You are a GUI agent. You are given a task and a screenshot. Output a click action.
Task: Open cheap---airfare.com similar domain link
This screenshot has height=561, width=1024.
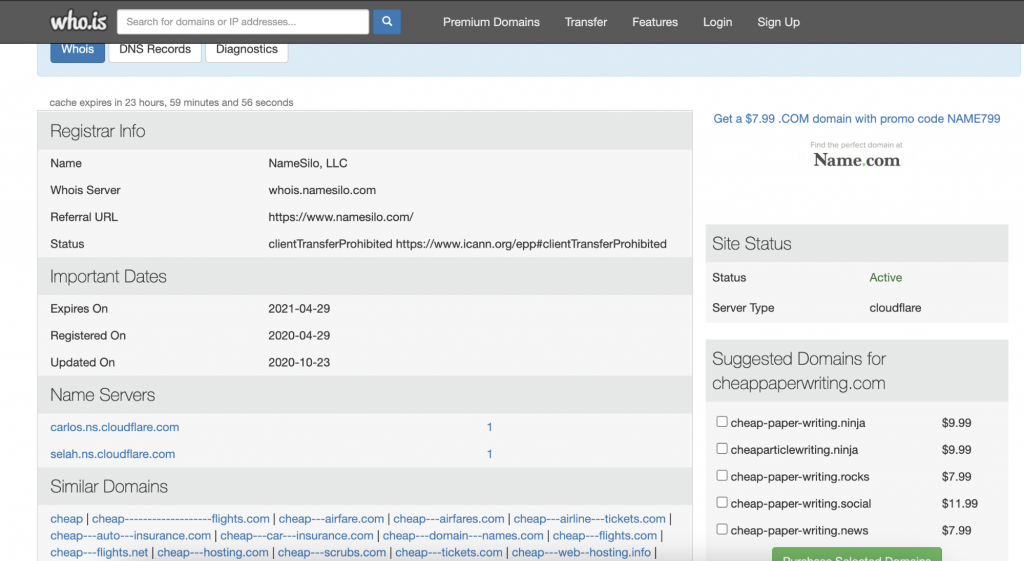point(331,519)
